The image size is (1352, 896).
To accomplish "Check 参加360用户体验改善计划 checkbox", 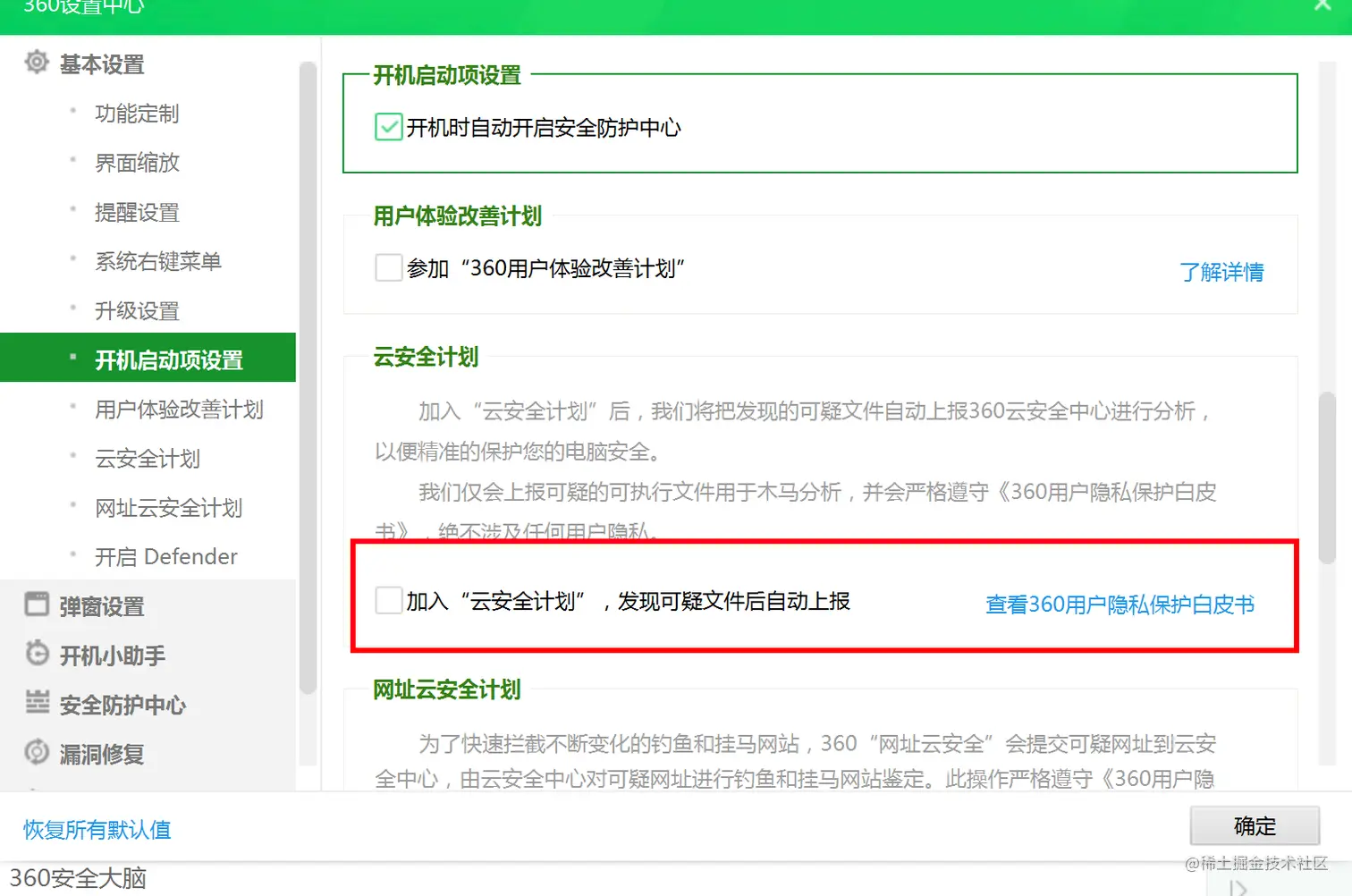I will coord(389,267).
